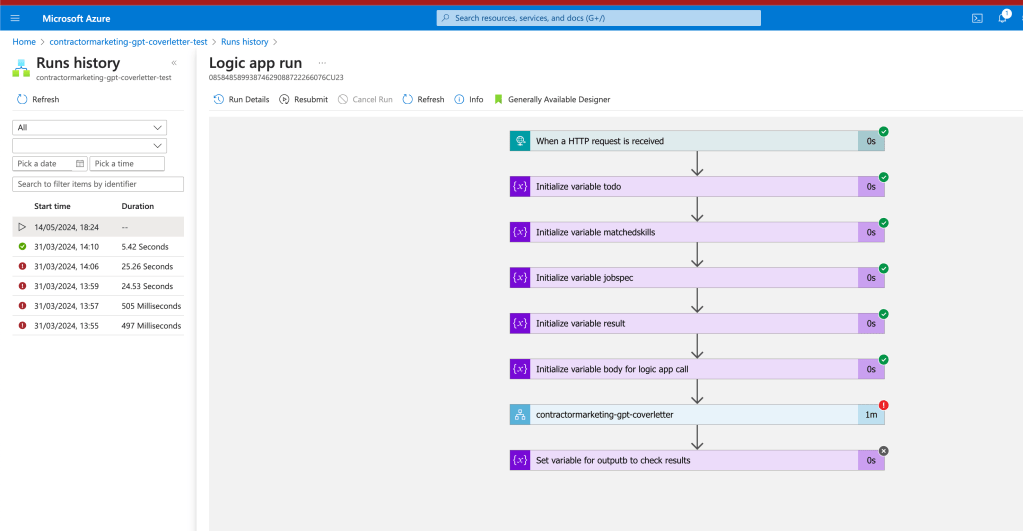Click the Resubmit button

(303, 99)
